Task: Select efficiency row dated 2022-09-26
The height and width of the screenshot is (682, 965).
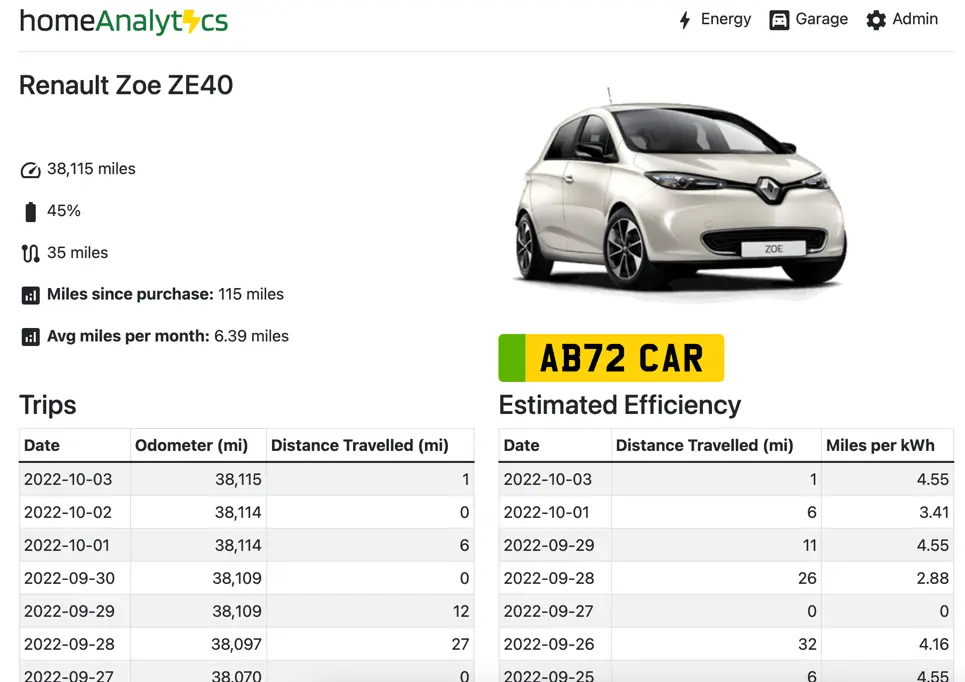Action: click(x=726, y=644)
